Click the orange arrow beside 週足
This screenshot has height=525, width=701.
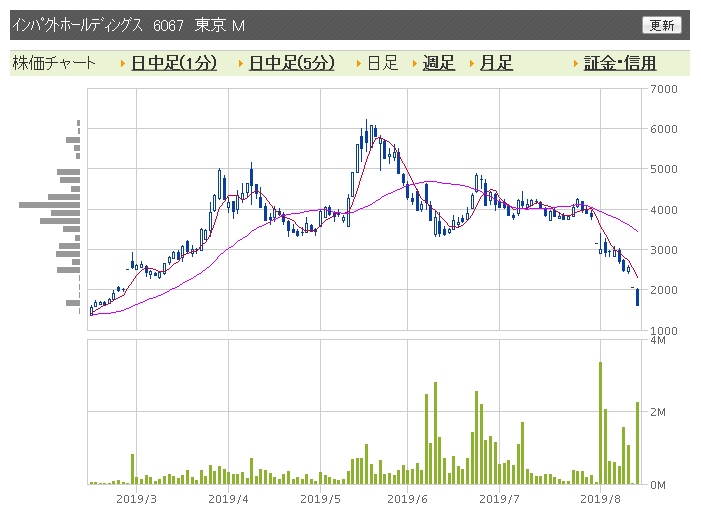414,64
